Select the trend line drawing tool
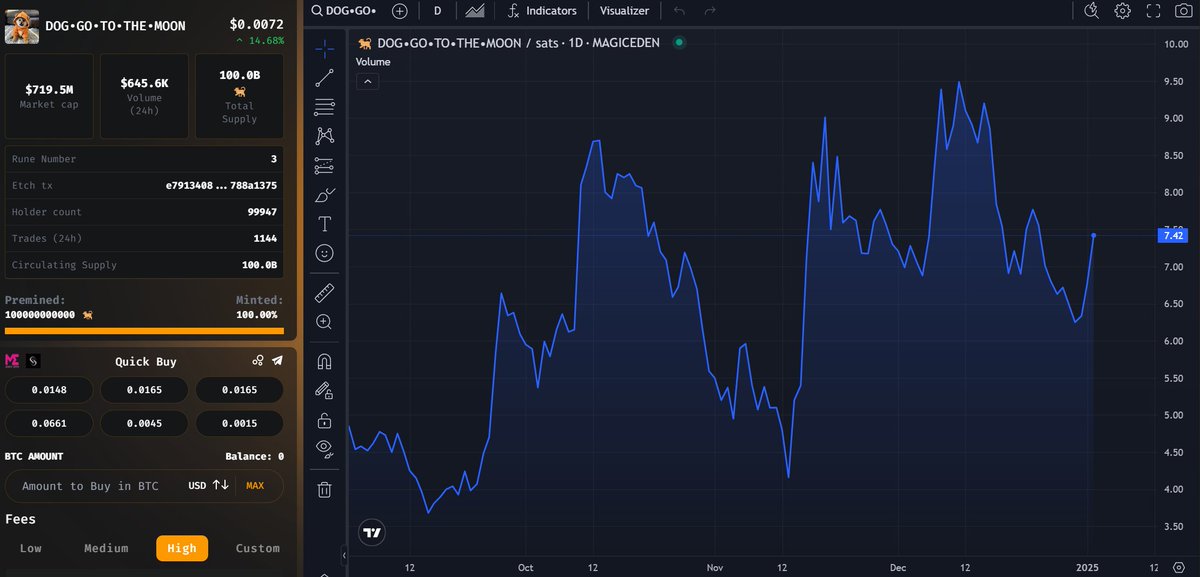The image size is (1200, 577). click(x=324, y=77)
